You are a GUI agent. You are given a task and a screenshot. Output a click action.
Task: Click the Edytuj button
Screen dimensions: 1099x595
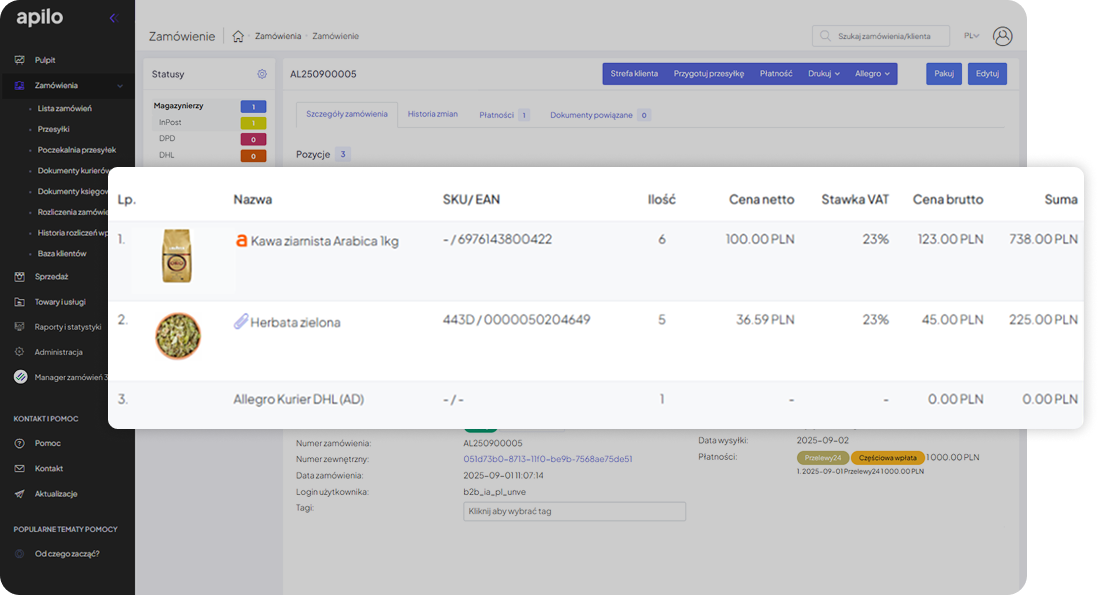(x=987, y=74)
